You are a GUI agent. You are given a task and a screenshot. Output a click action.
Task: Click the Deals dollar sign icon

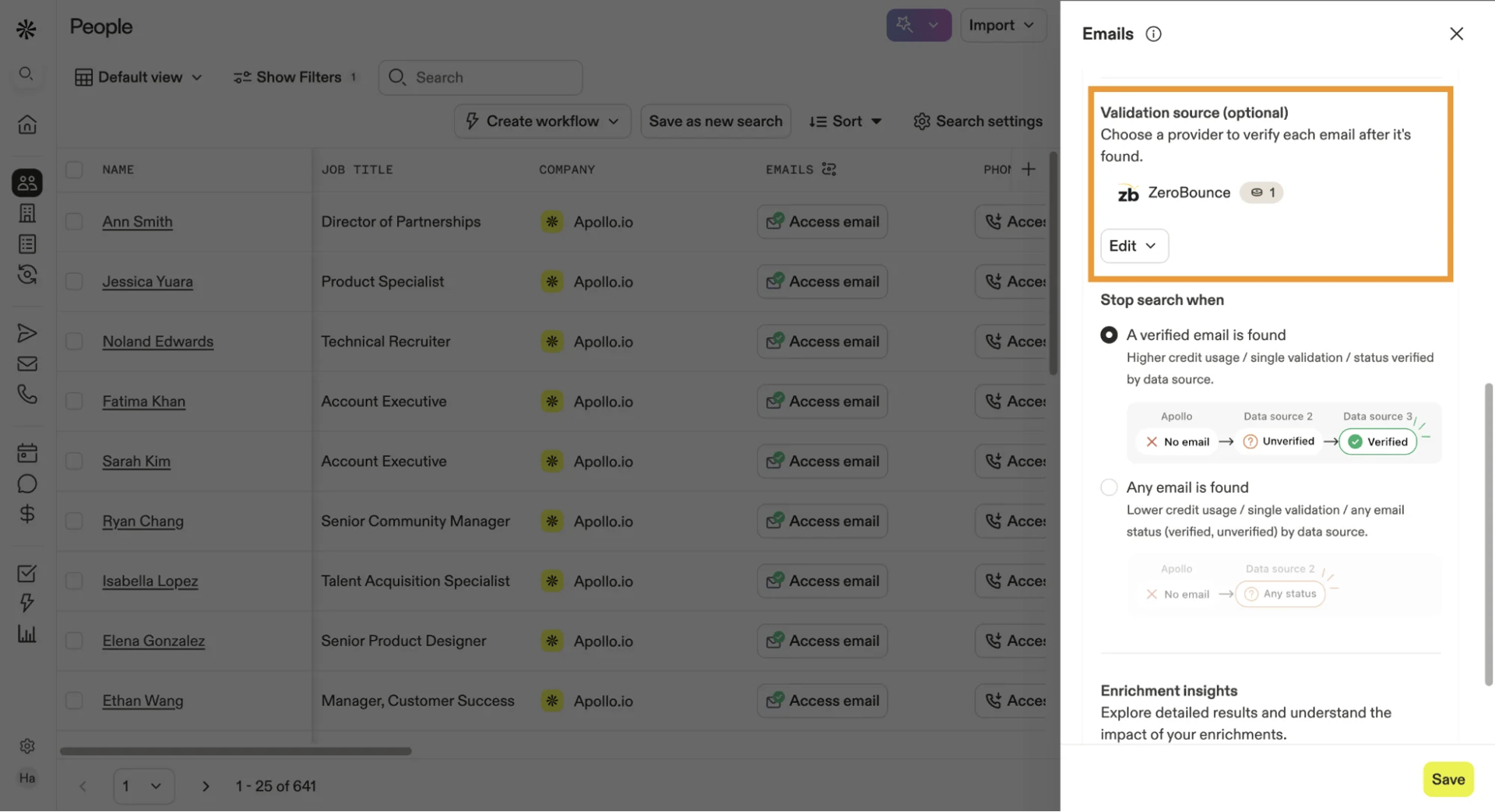coord(27,514)
